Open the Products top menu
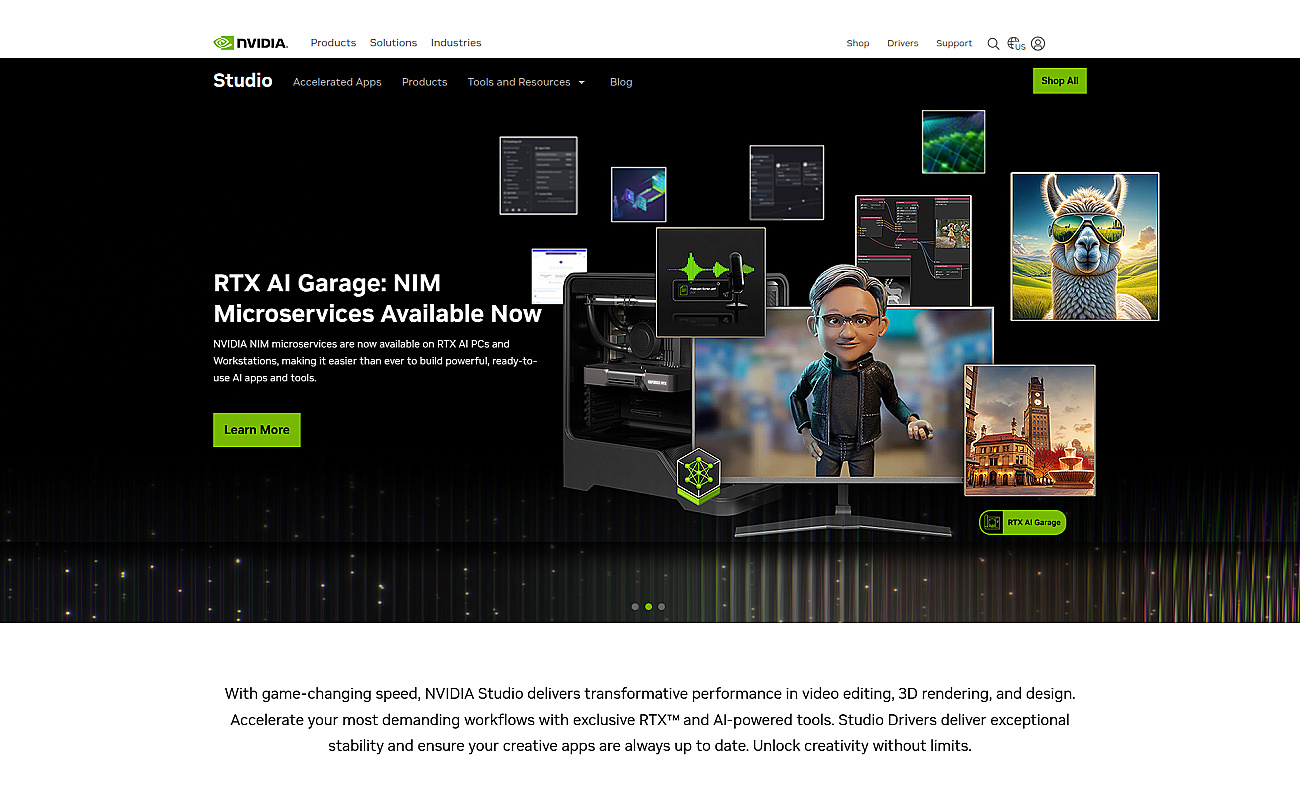Viewport: 1300px width, 788px height. 333,43
